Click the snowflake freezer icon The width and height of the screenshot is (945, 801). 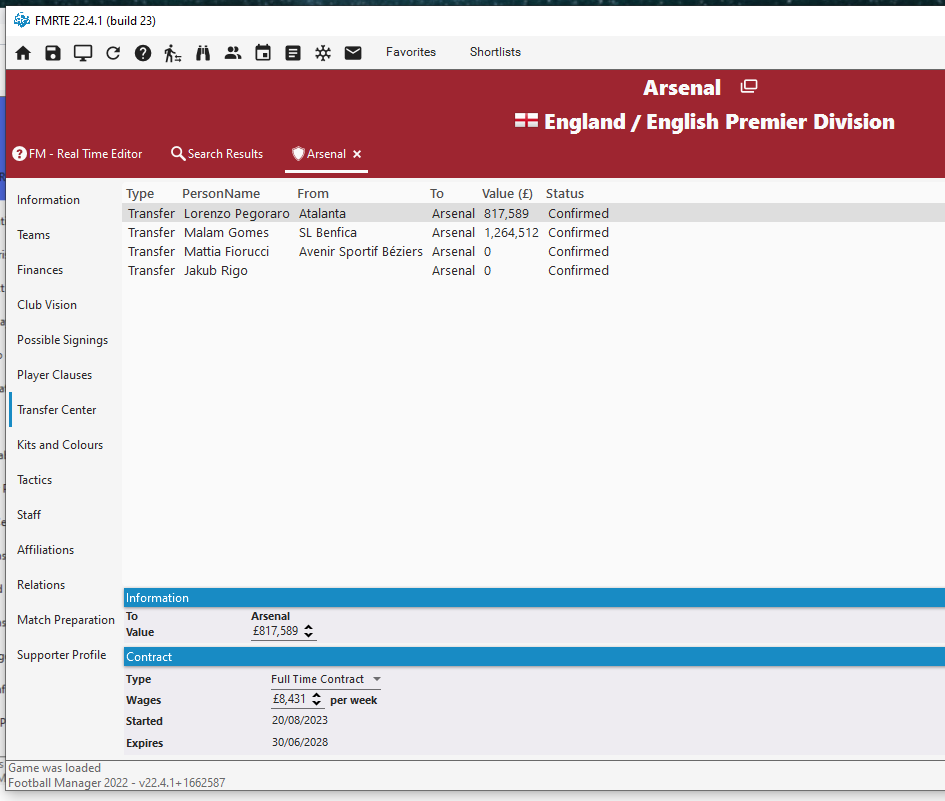323,53
